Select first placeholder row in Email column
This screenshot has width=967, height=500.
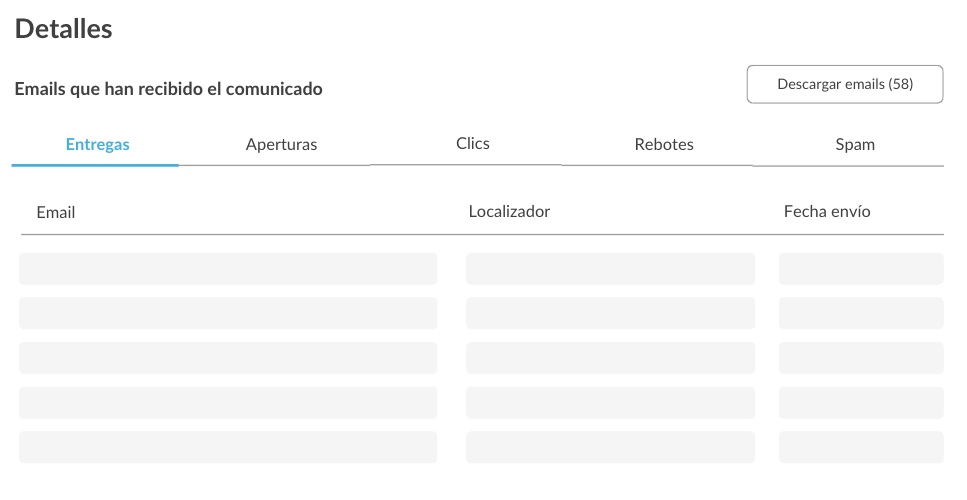[228, 269]
